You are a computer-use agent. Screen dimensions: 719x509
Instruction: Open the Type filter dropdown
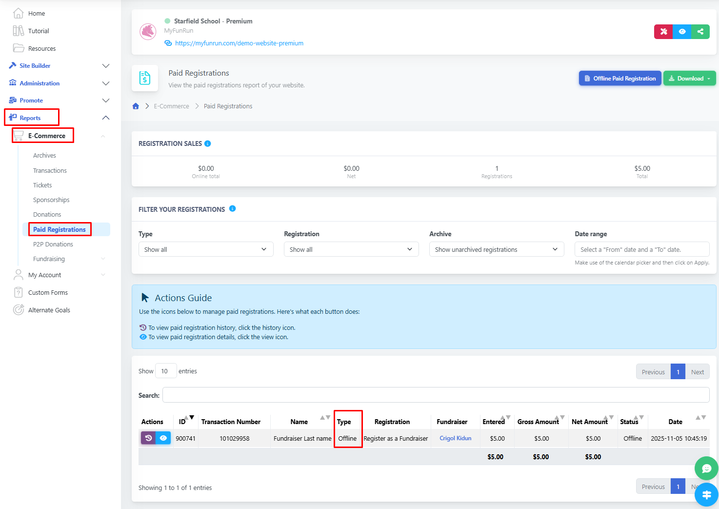(205, 249)
